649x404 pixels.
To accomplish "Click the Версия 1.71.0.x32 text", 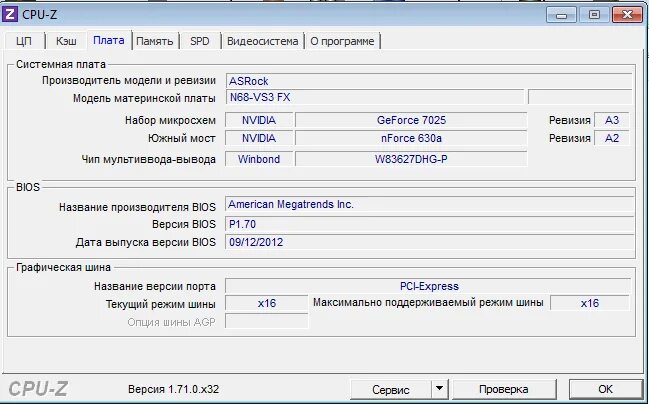I will pyautogui.click(x=173, y=390).
